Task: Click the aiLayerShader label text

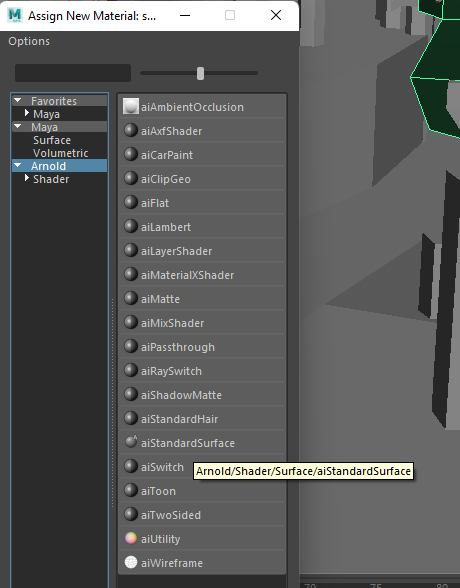Action: 177,251
